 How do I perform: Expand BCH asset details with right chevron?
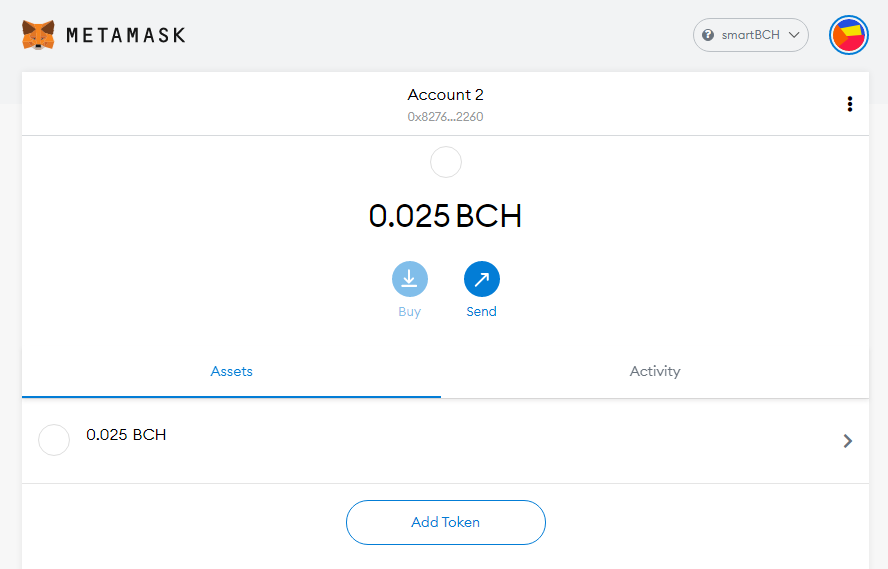coord(847,441)
